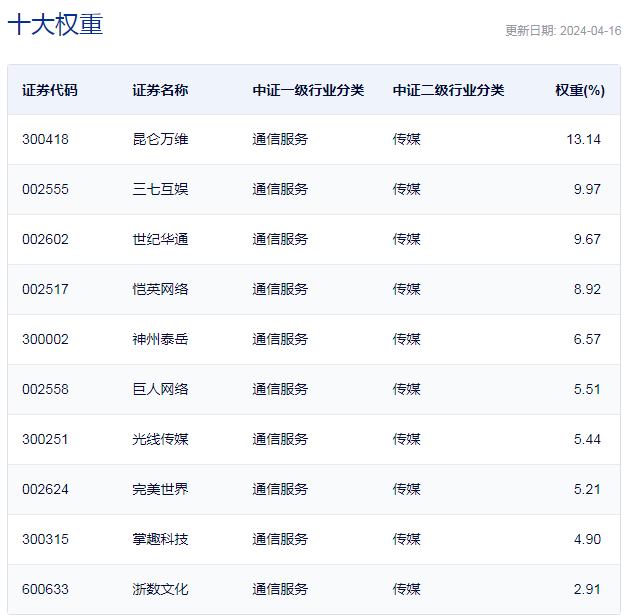Click 传媒 in the 完美世界 row

[407, 489]
